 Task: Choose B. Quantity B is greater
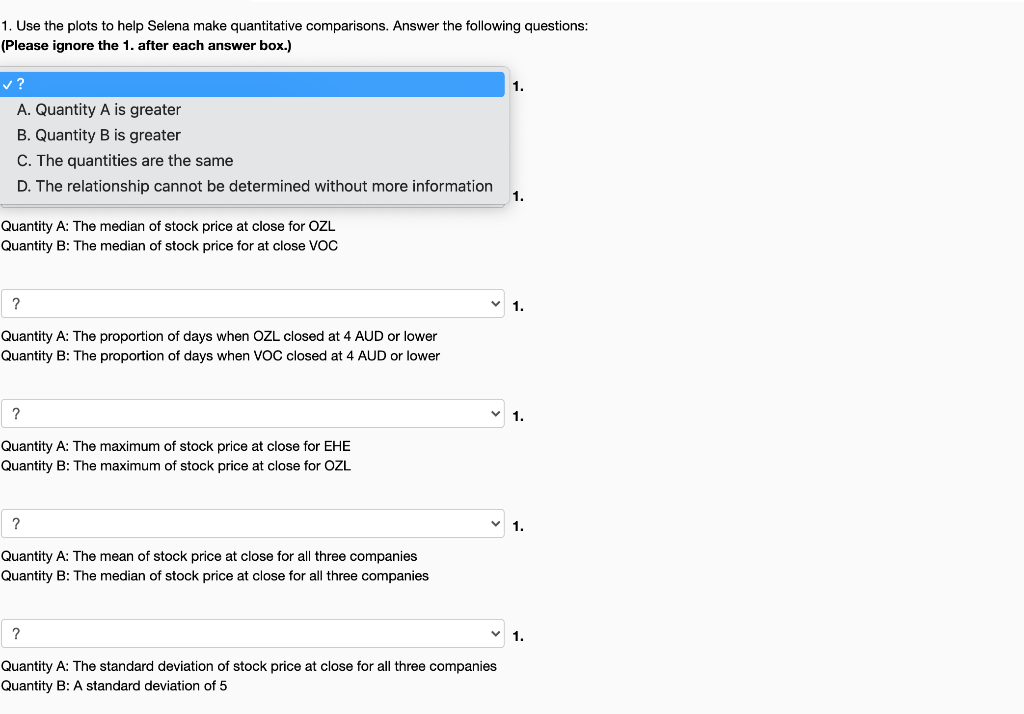[99, 135]
